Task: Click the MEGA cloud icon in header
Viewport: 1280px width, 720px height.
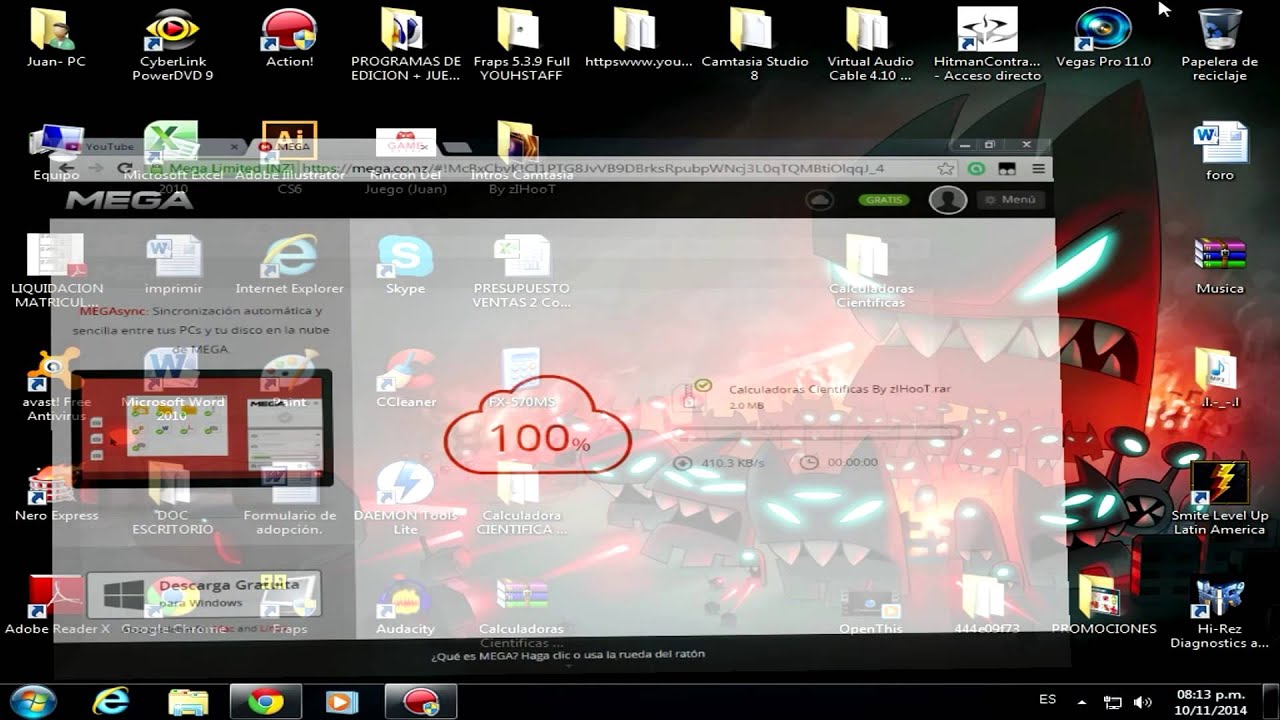Action: (x=820, y=200)
